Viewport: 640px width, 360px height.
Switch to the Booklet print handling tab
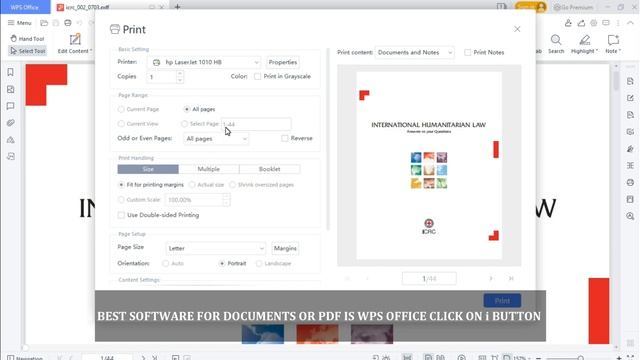[269, 169]
